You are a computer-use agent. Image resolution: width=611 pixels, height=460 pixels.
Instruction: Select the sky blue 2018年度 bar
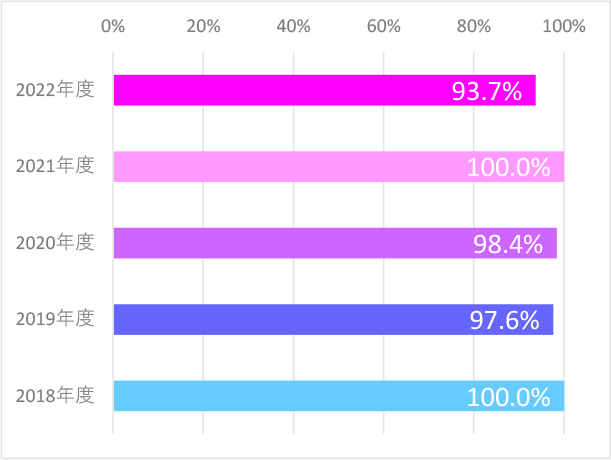point(339,396)
